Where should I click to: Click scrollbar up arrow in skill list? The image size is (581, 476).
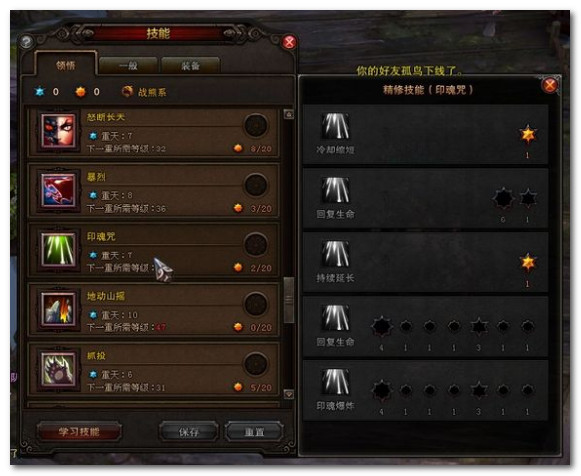289,114
